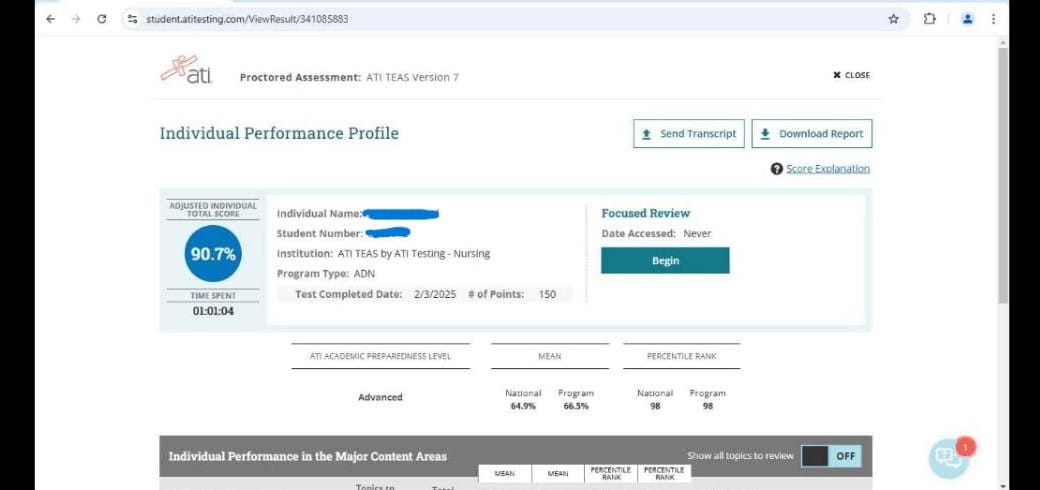
Task: Go back using browser back arrow
Action: pos(50,19)
